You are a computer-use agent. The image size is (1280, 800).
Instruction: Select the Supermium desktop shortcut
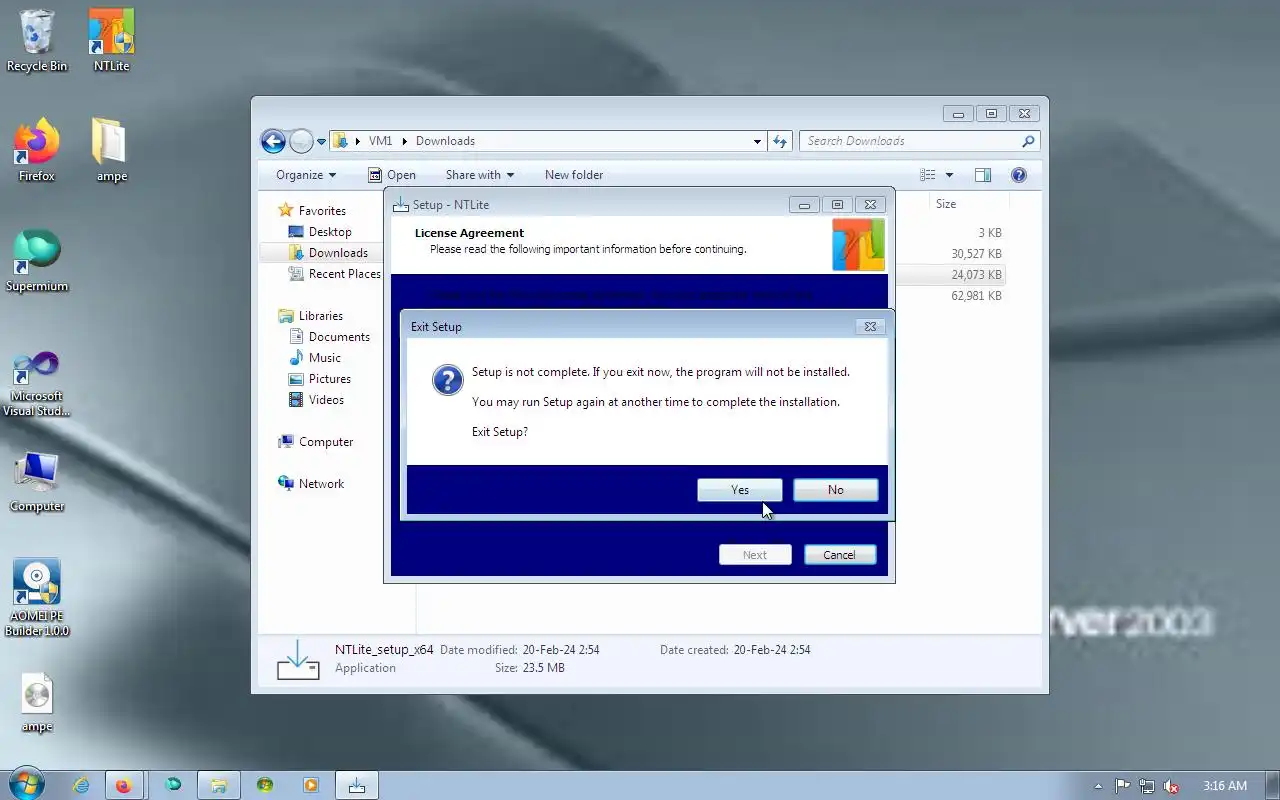coord(37,261)
